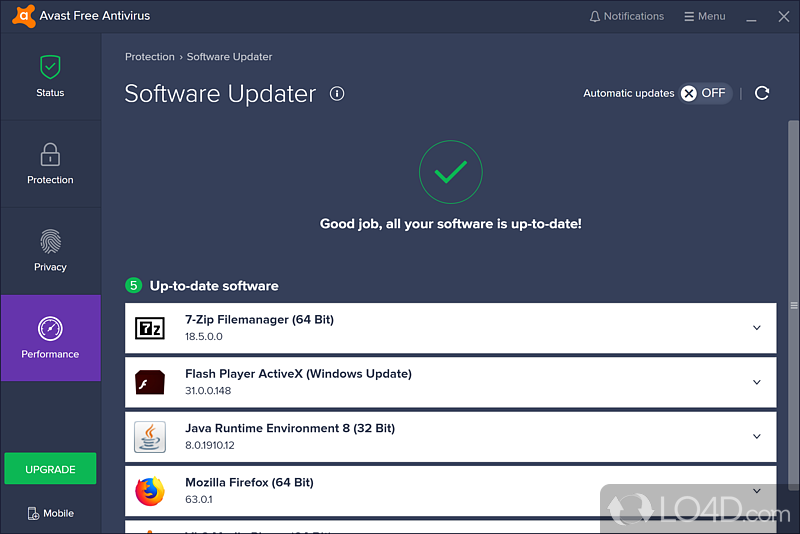800x534 pixels.
Task: Open the Status shield section
Action: (51, 77)
